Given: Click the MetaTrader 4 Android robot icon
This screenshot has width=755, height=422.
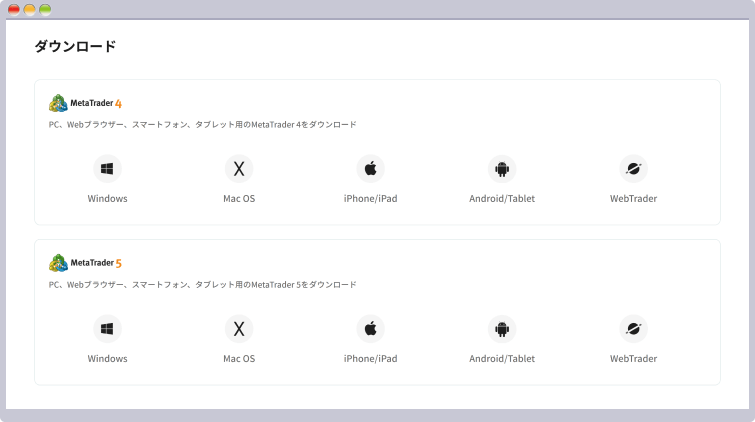Looking at the screenshot, I should [502, 168].
